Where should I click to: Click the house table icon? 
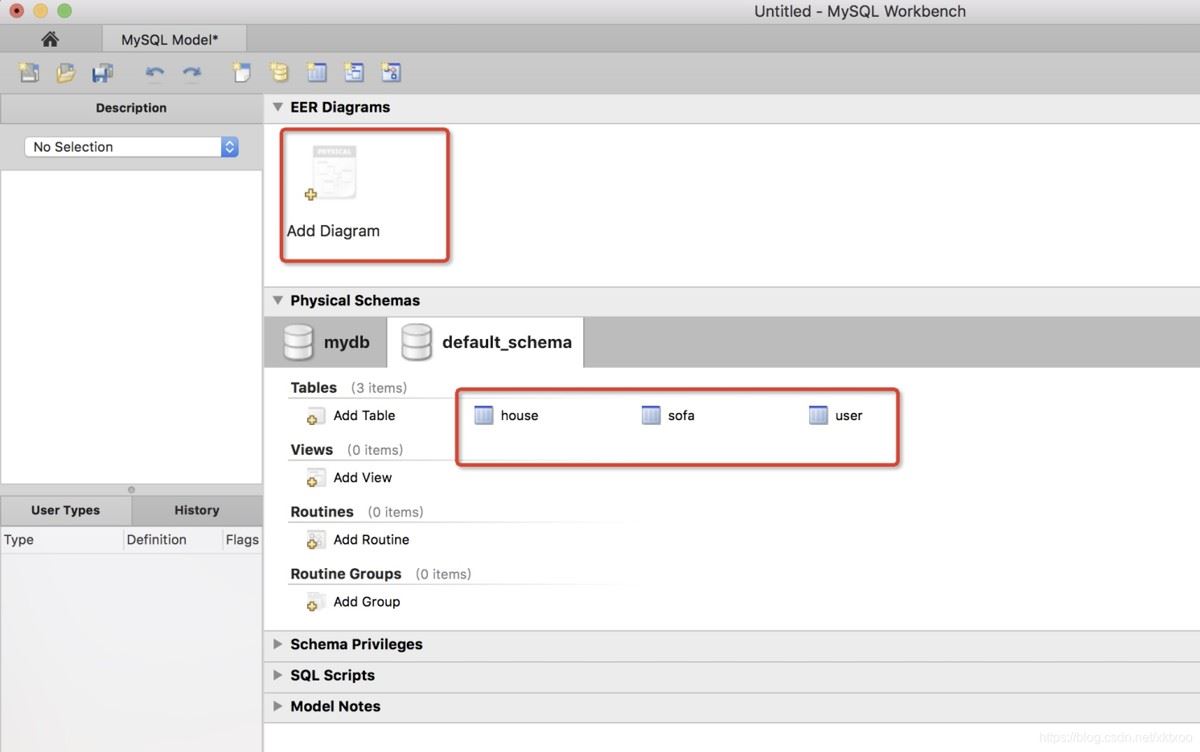484,415
